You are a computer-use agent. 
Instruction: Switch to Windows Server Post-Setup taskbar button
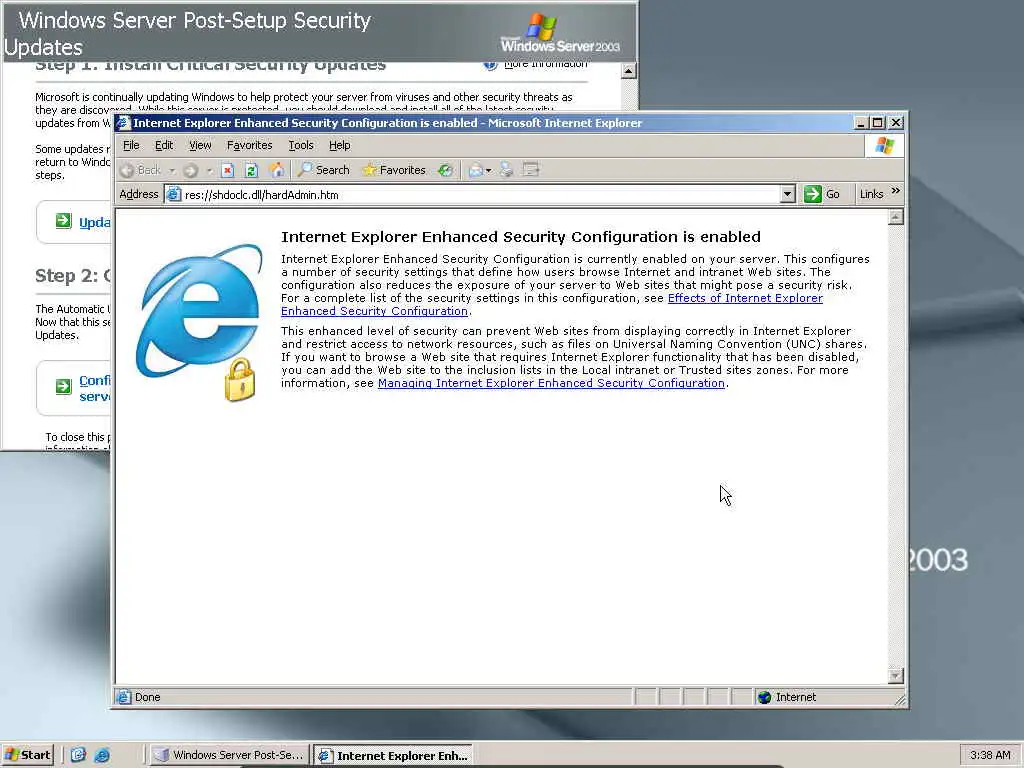[x=229, y=755]
